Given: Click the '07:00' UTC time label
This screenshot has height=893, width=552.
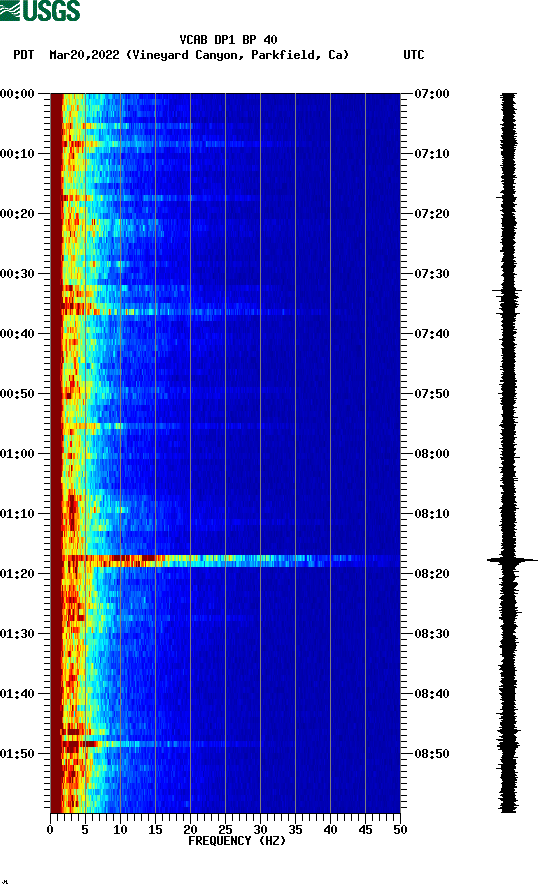Looking at the screenshot, I should point(432,93).
